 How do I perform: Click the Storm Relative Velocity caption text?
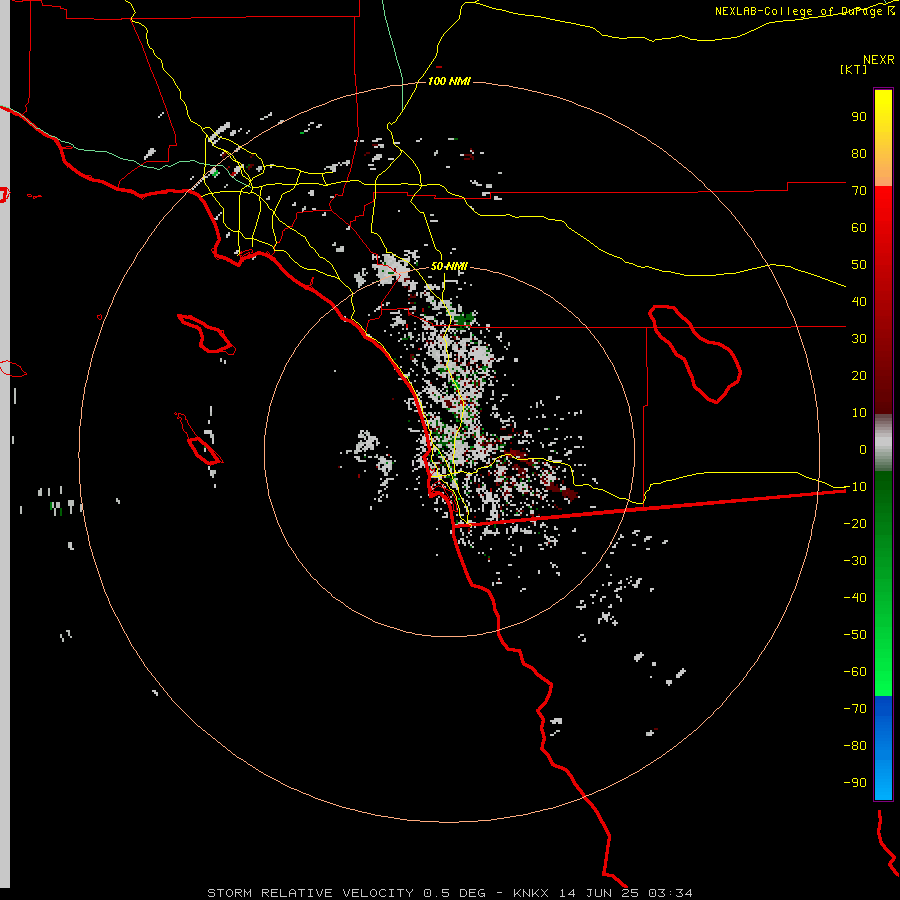tap(449, 893)
